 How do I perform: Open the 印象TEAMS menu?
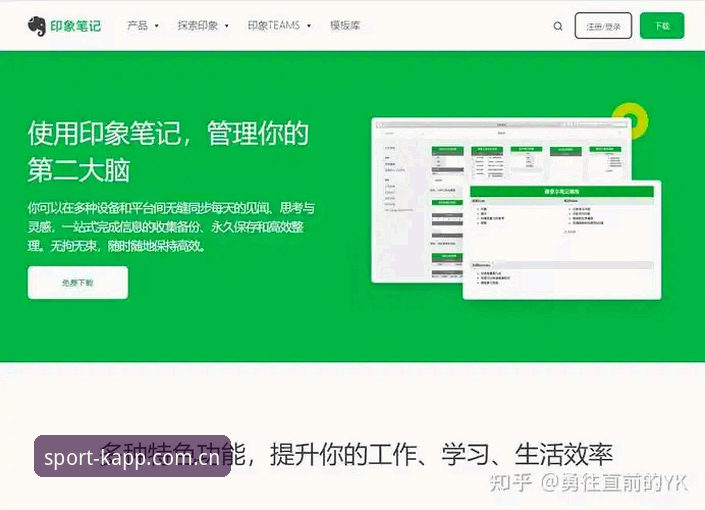click(x=274, y=26)
